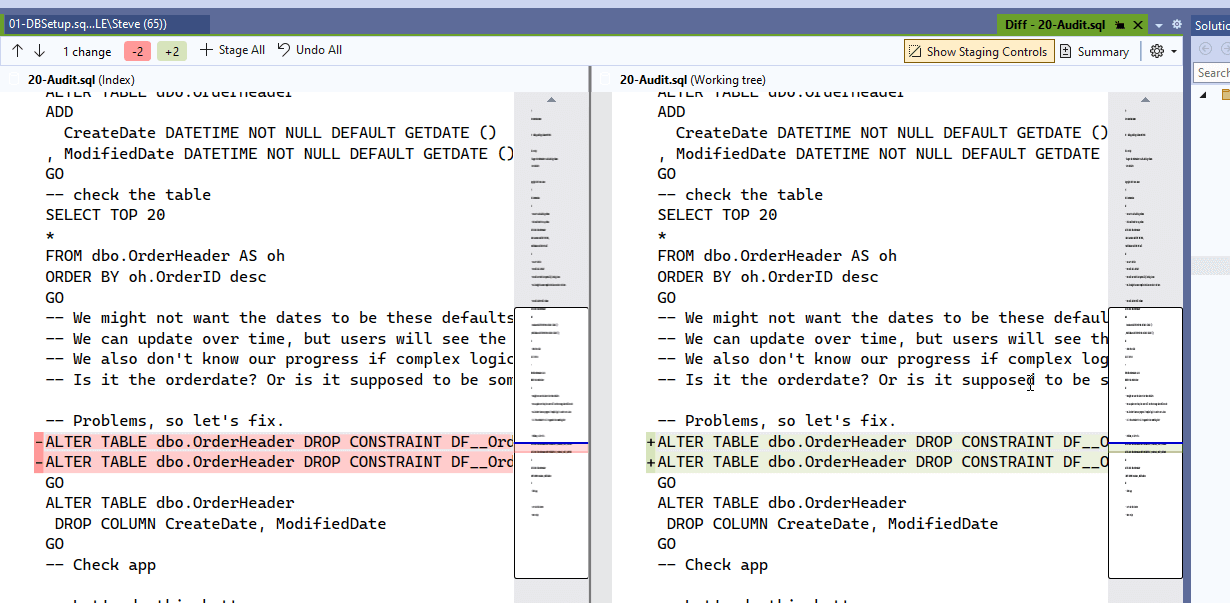The width and height of the screenshot is (1230, 603).
Task: Open the tab well settings gear
Action: [1177, 24]
